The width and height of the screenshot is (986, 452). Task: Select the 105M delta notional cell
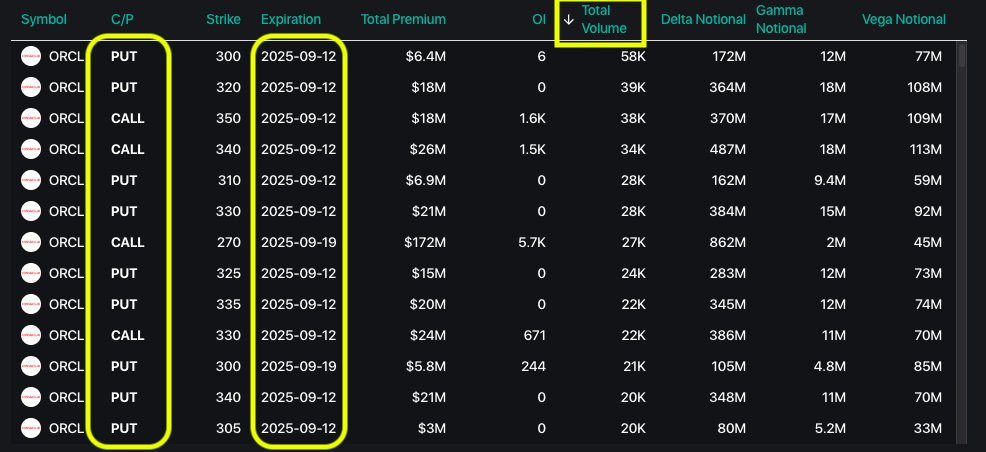coord(728,367)
